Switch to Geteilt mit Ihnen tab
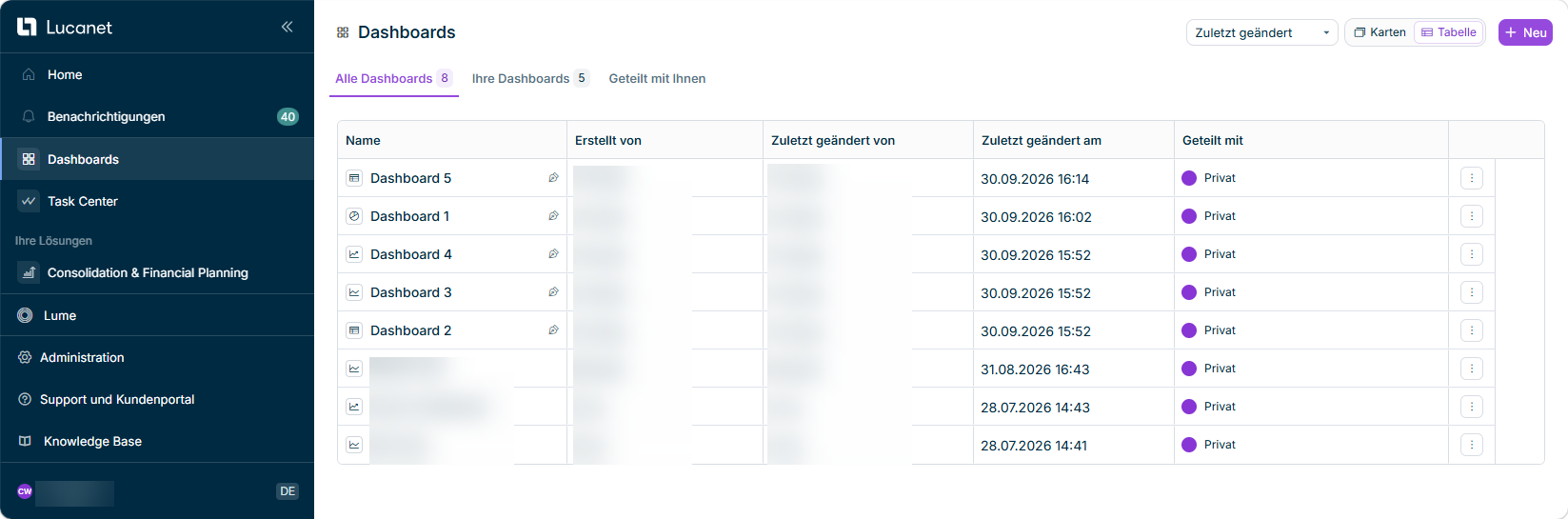This screenshot has width=1568, height=519. point(657,78)
